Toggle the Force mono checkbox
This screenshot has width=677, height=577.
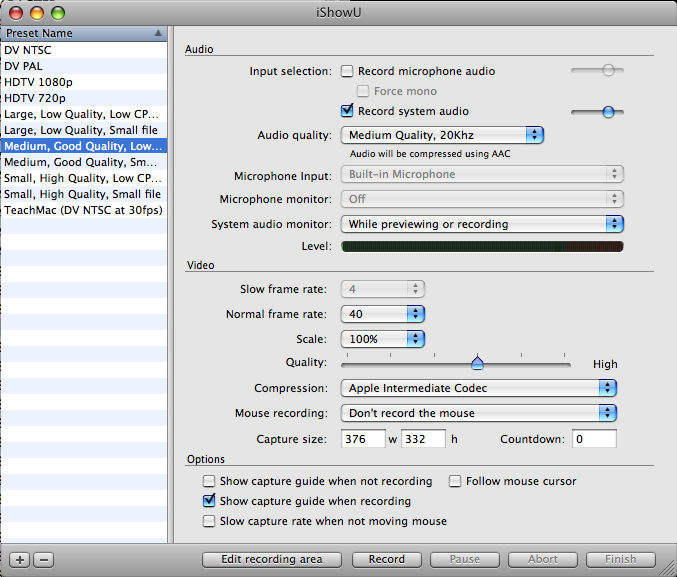point(363,91)
